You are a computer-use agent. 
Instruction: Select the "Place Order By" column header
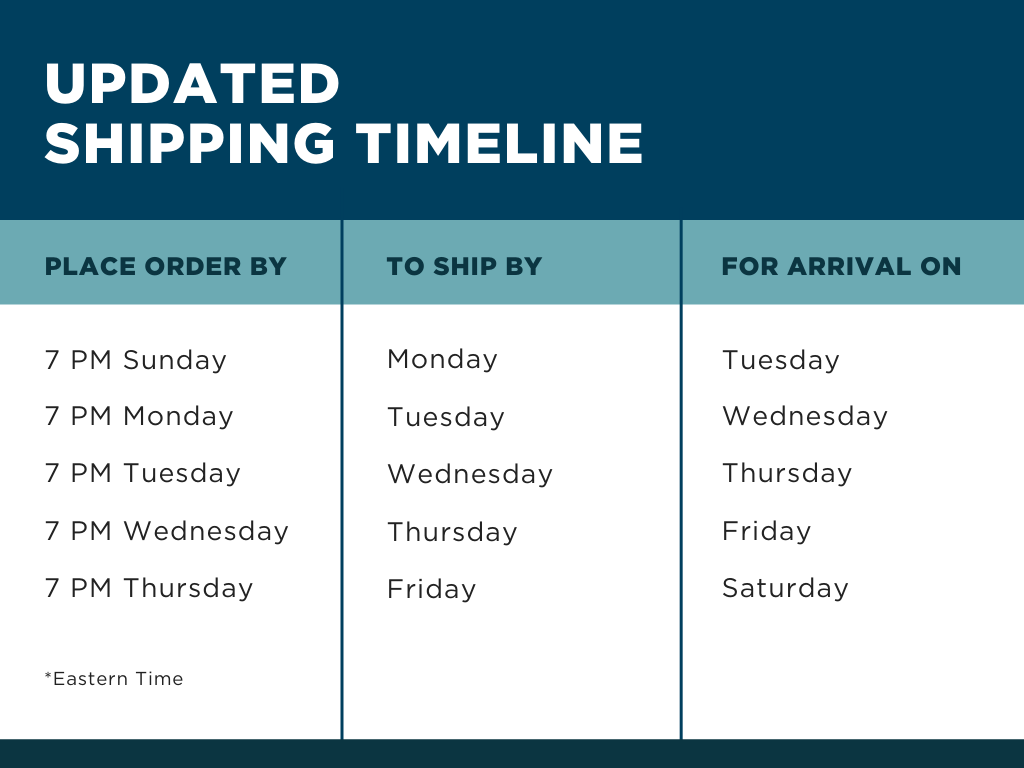coord(166,267)
